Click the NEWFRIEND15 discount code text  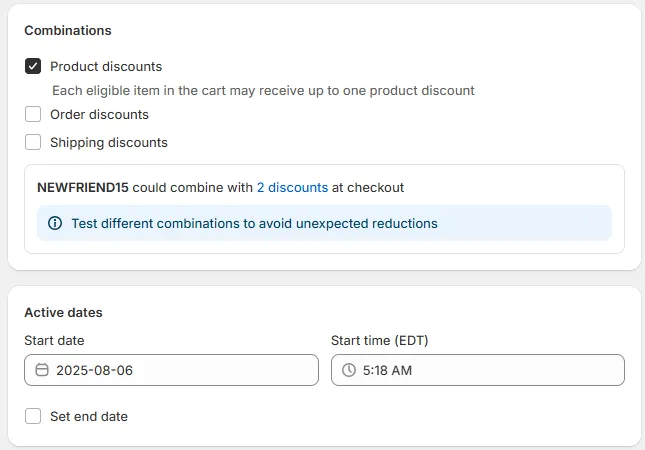coord(83,187)
